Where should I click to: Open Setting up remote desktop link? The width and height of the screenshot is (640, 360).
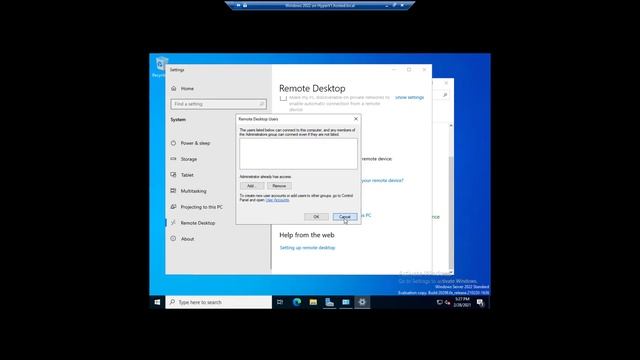307,248
